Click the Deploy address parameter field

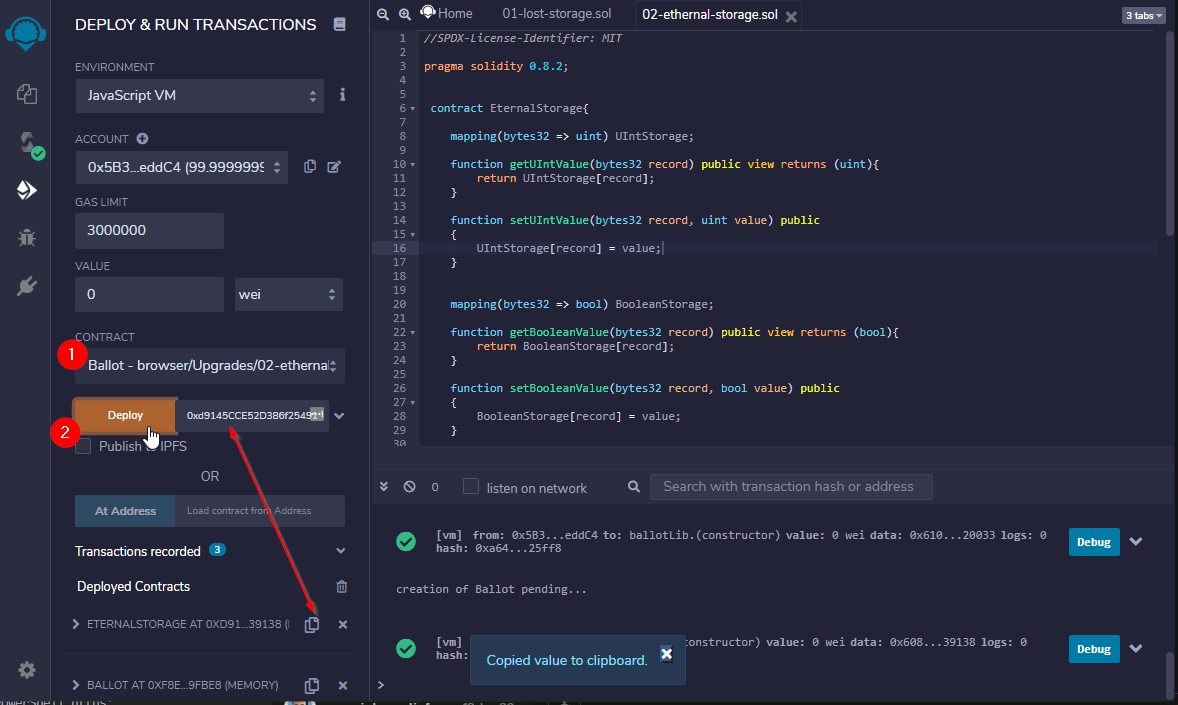[x=252, y=416]
